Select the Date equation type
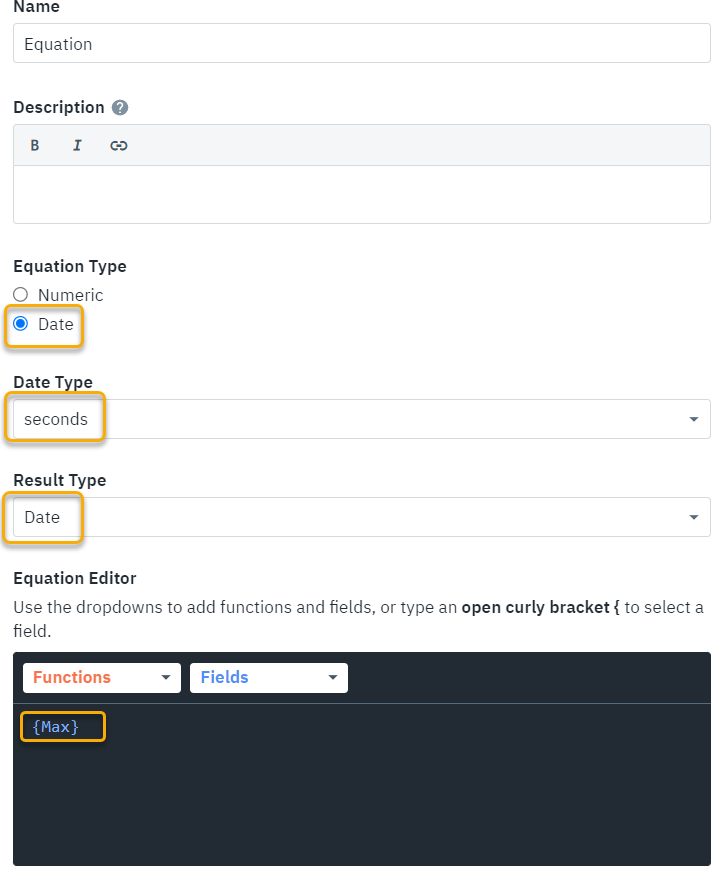 [x=20, y=324]
